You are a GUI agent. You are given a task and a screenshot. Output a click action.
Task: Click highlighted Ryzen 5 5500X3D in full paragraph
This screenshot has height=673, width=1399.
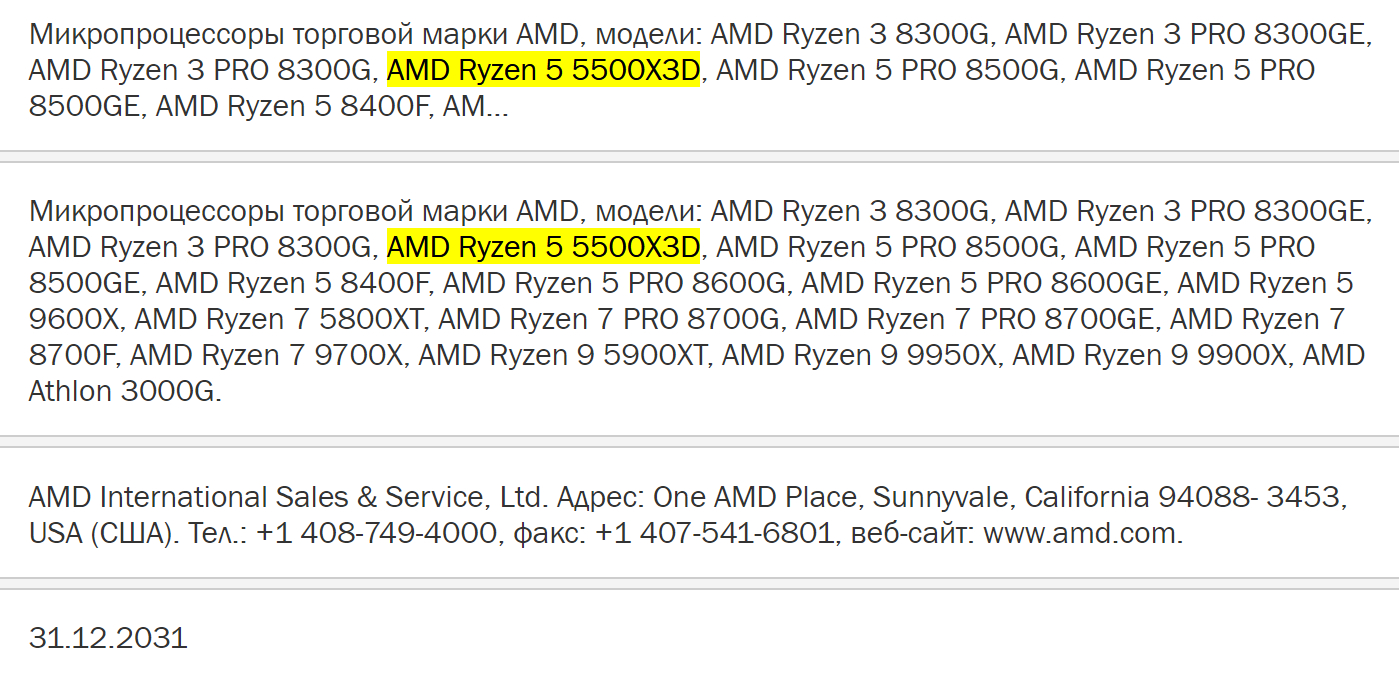click(x=543, y=247)
